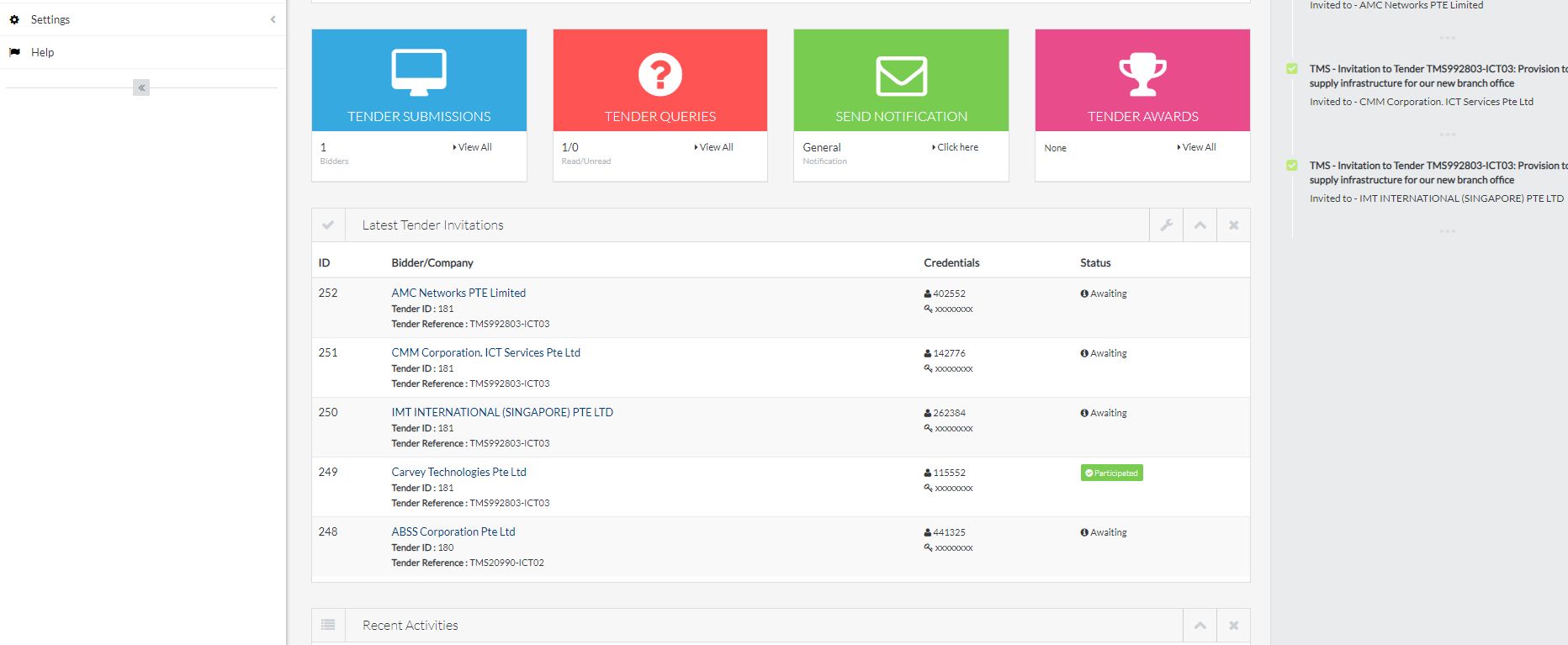Click the Recent Activities list icon
The width and height of the screenshot is (1568, 645).
[x=328, y=625]
